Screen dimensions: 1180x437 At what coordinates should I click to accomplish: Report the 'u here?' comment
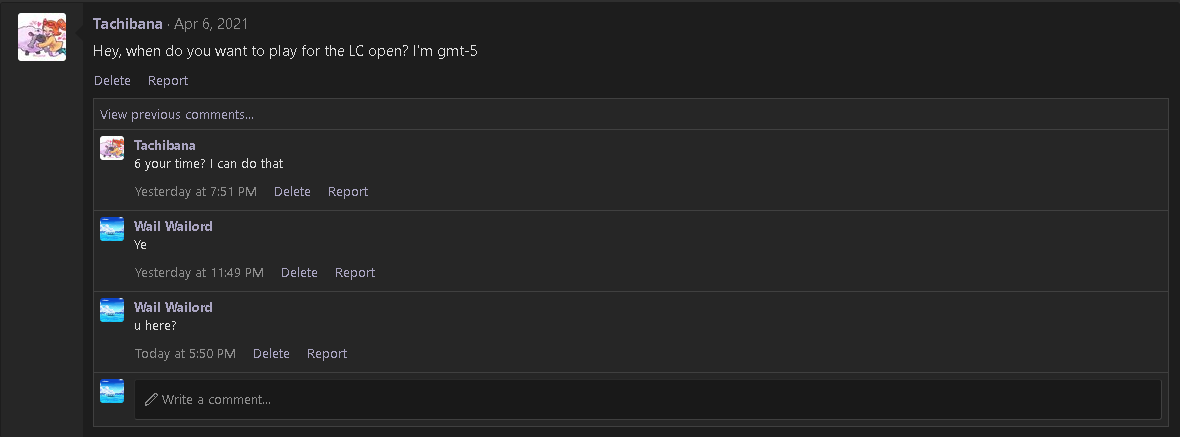pyautogui.click(x=327, y=353)
